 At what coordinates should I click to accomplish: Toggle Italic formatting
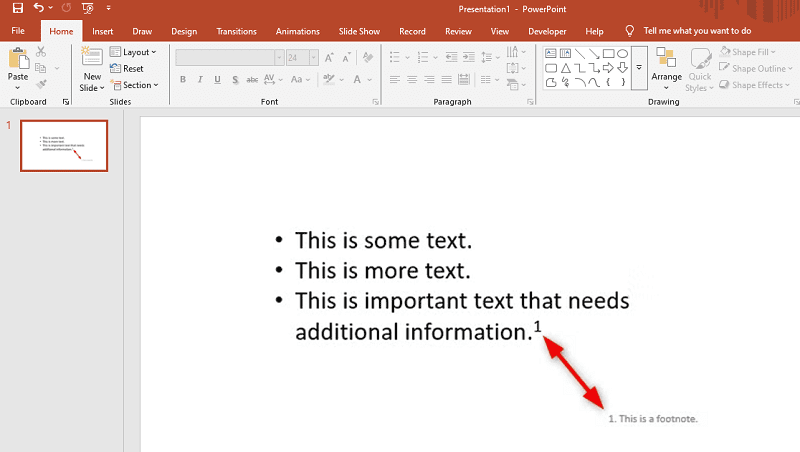pyautogui.click(x=200, y=80)
